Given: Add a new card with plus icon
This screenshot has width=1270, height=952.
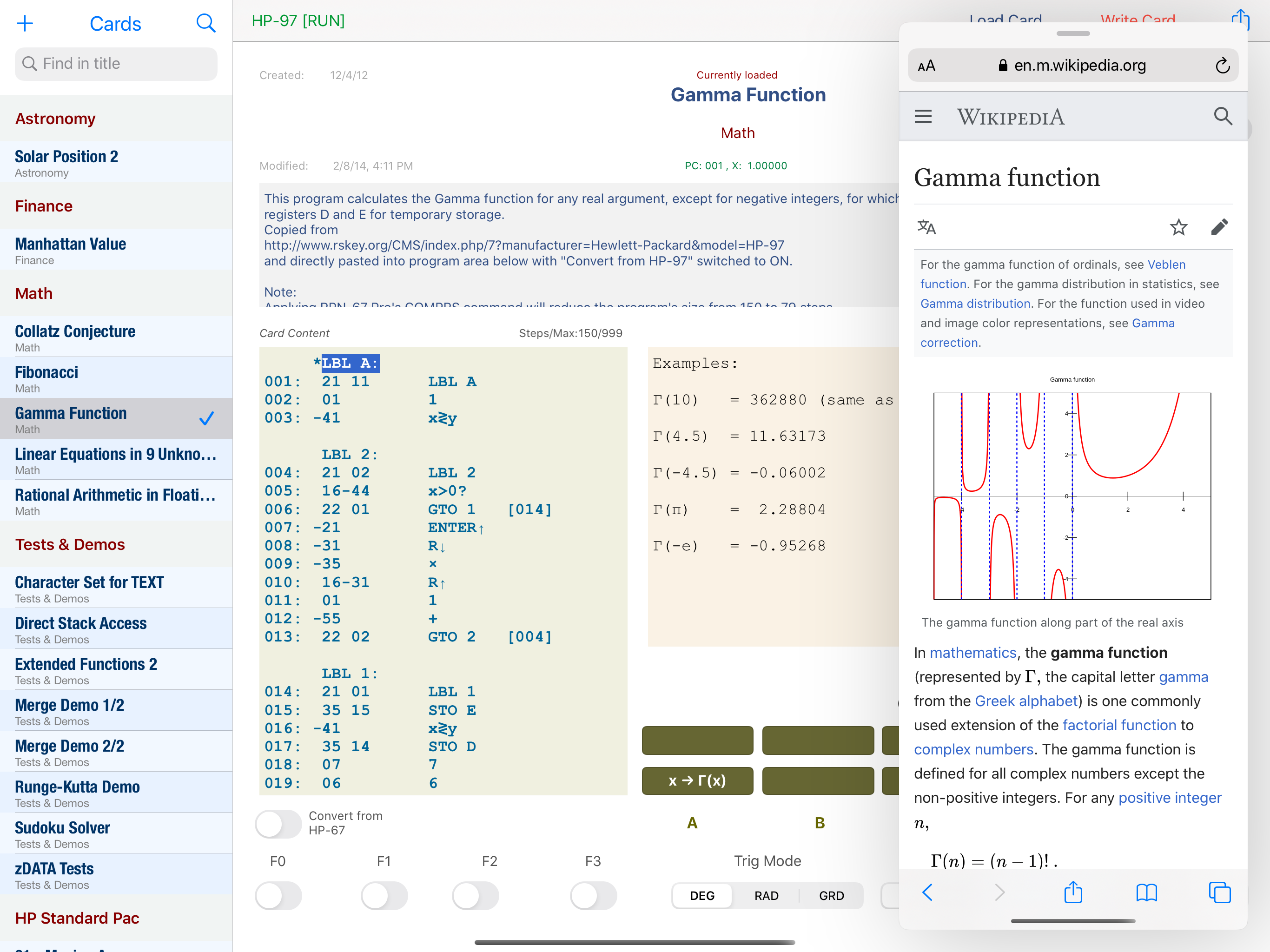Looking at the screenshot, I should tap(25, 24).
